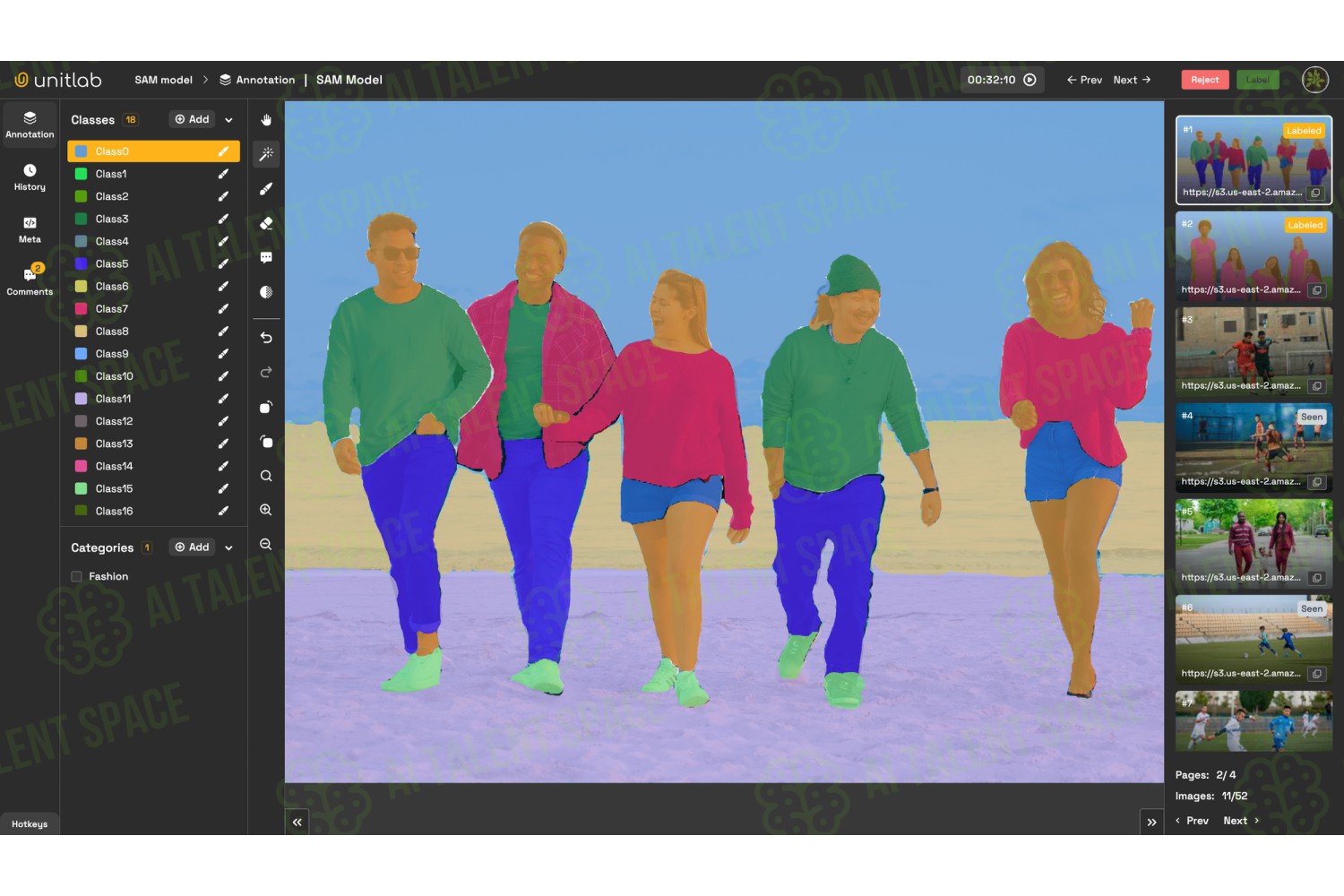Select the Class2 row
Screen dimensions: 1344x896
(153, 196)
